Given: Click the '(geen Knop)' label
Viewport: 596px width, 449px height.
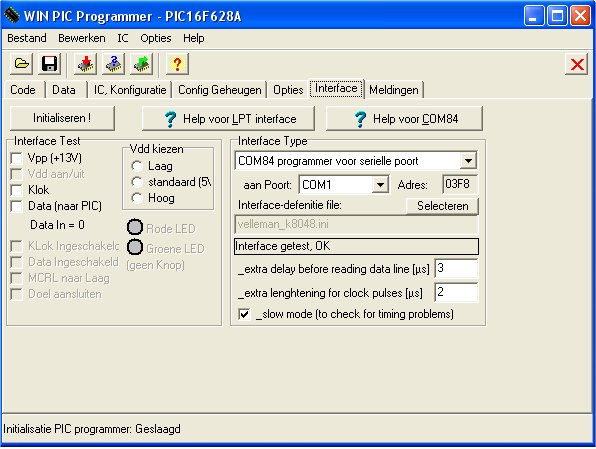Looking at the screenshot, I should (x=155, y=265).
